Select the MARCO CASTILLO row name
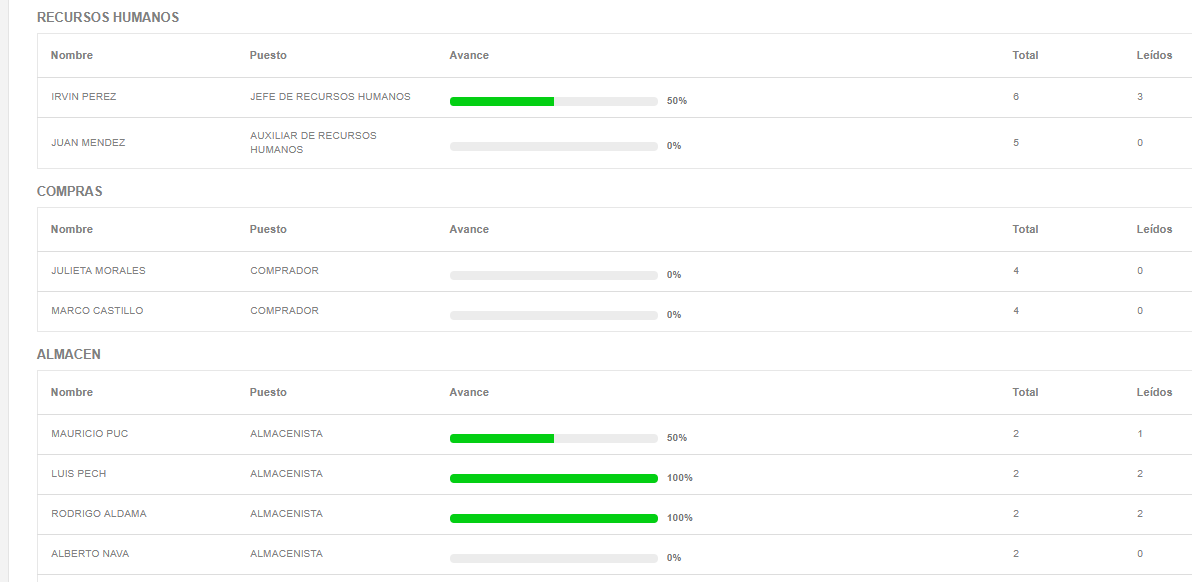The height and width of the screenshot is (582, 1192). click(x=97, y=311)
